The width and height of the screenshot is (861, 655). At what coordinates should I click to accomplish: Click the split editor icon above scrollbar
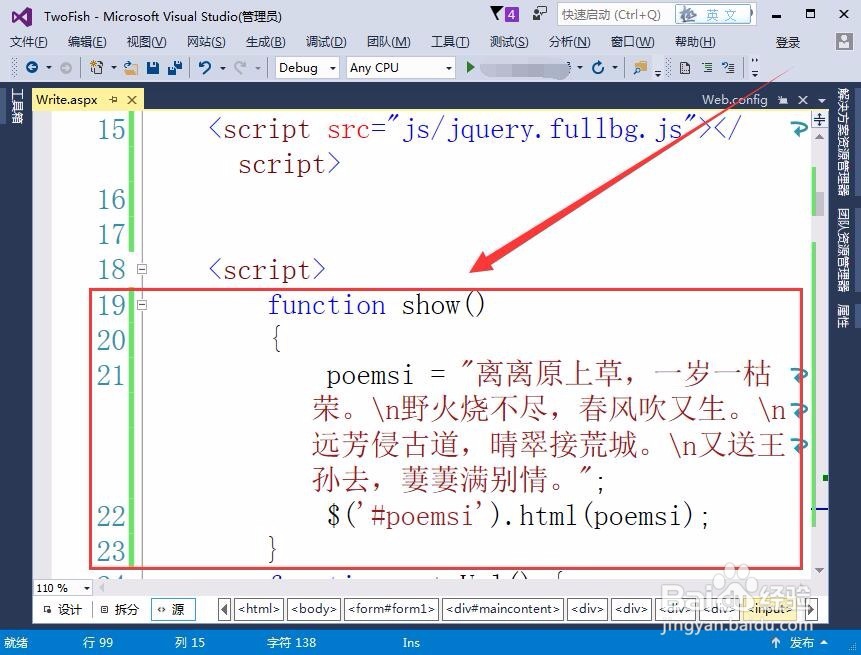819,119
